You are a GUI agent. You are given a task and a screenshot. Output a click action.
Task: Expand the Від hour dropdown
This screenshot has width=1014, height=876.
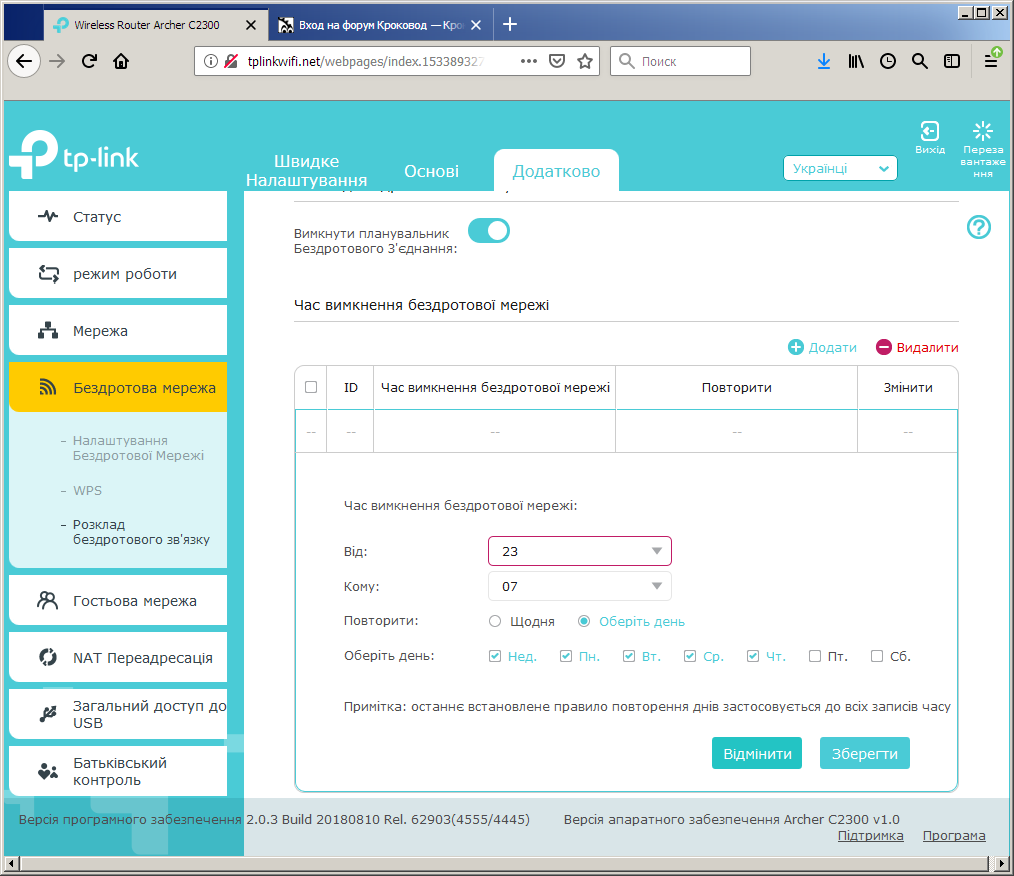click(579, 551)
